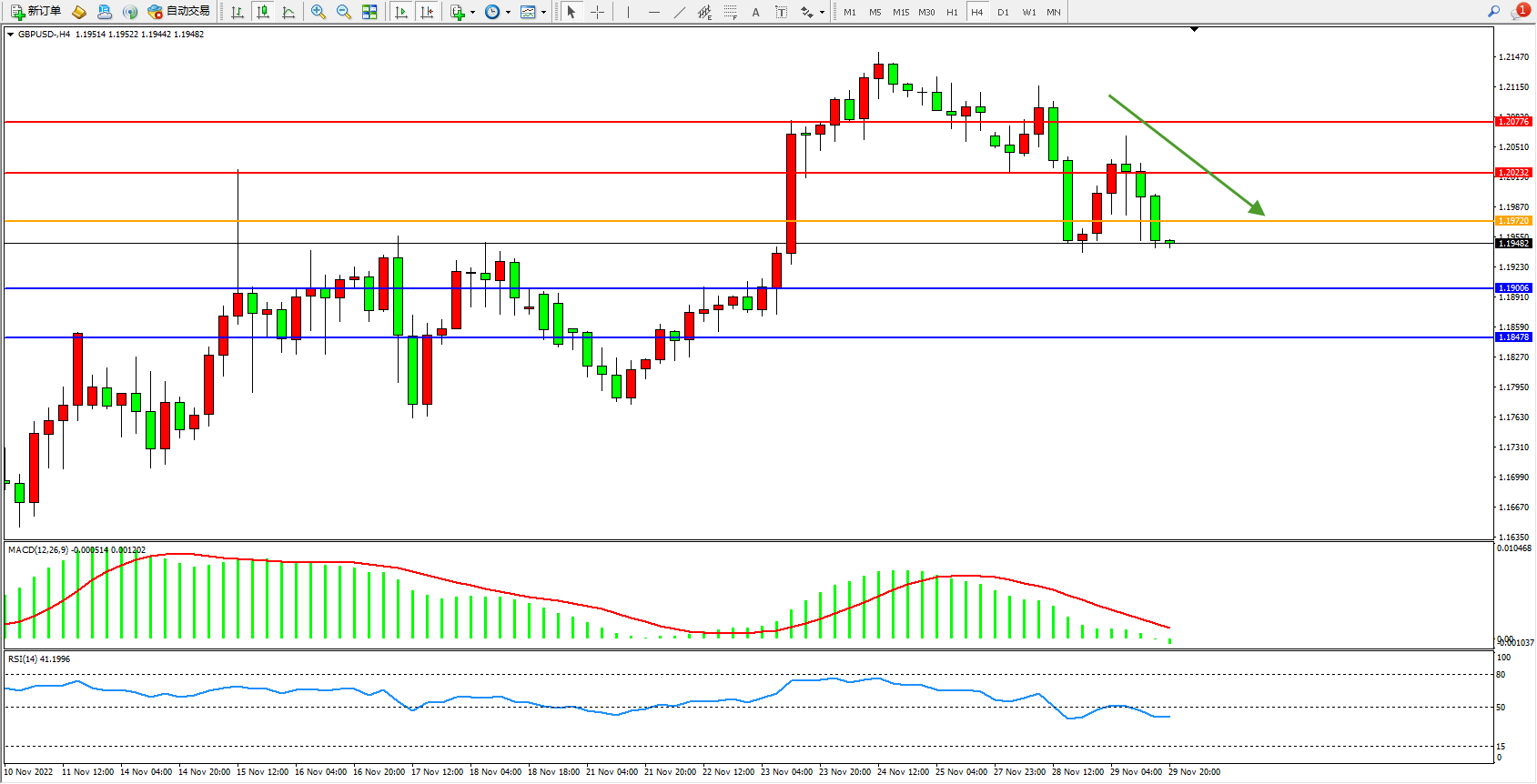Select the trendline drawing tool
The width and height of the screenshot is (1537, 784).
click(x=679, y=12)
